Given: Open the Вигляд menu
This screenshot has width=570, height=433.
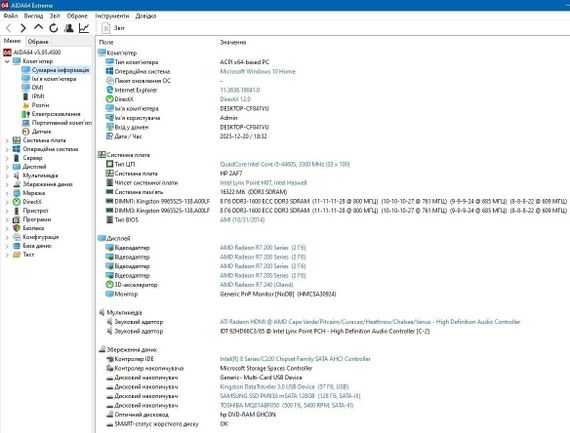Looking at the screenshot, I should point(33,16).
